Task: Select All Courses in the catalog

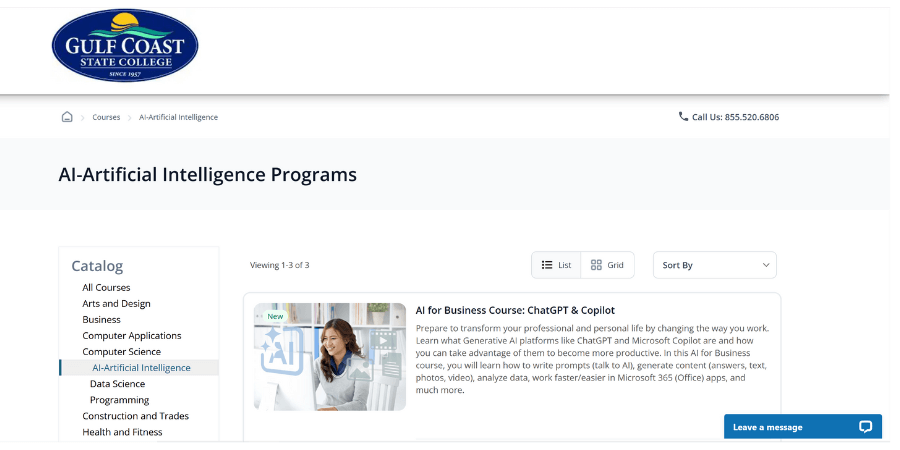Action: 106,288
